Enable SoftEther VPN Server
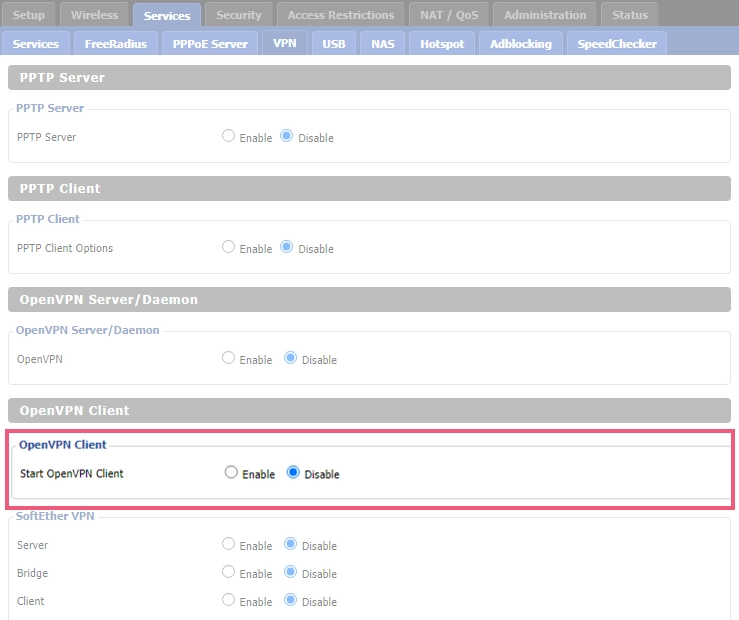The width and height of the screenshot is (739, 620). click(229, 544)
